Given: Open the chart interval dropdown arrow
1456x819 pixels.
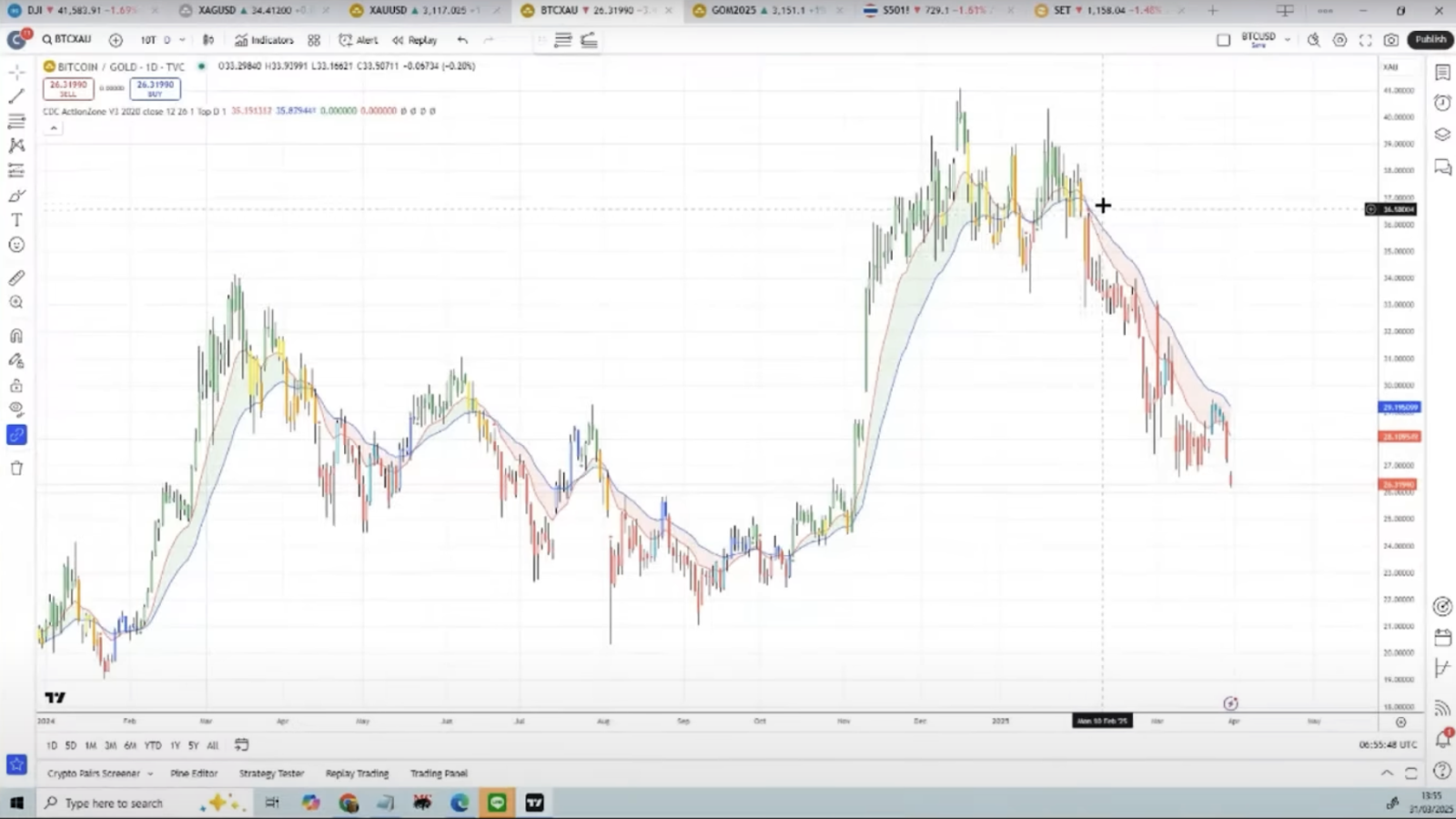Looking at the screenshot, I should pyautogui.click(x=182, y=40).
